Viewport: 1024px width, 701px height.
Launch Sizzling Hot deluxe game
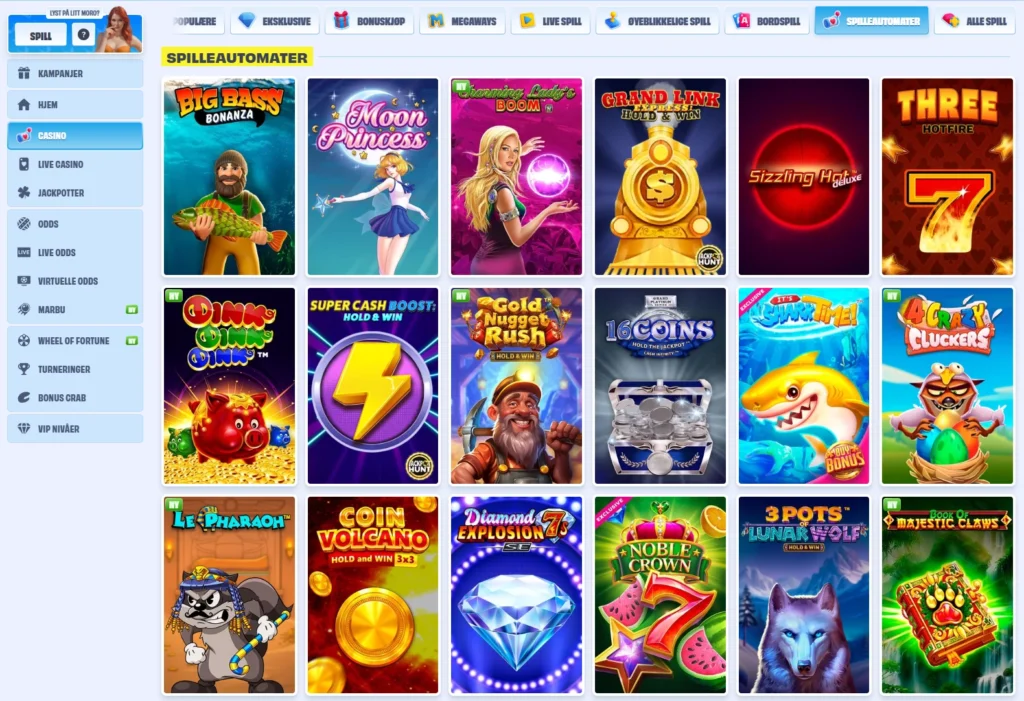804,176
